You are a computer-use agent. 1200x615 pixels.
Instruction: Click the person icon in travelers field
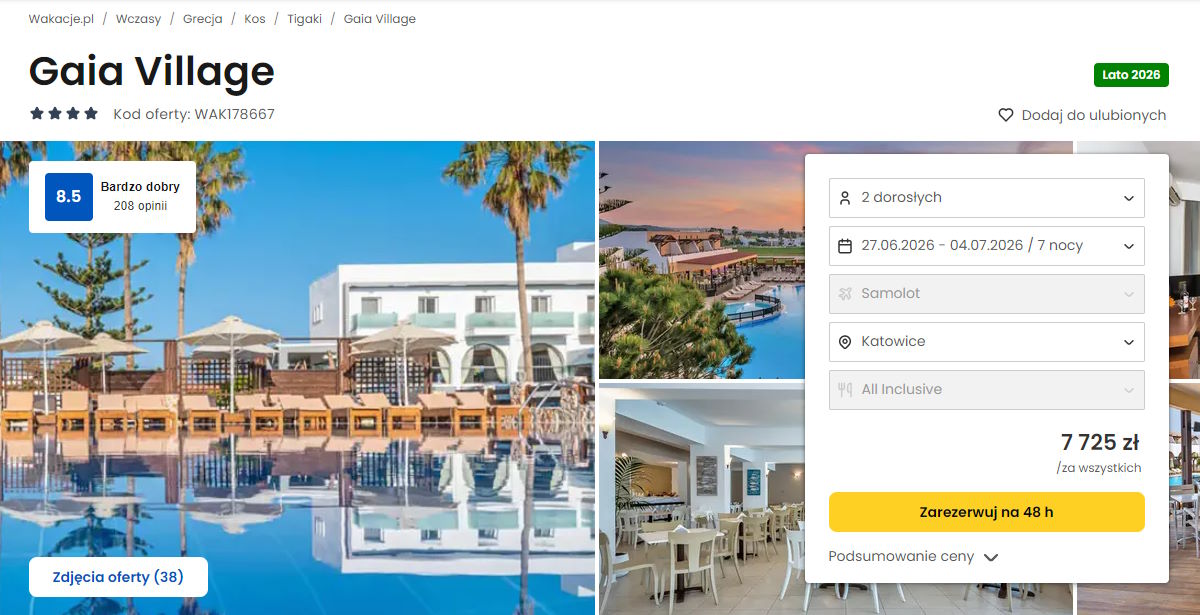click(845, 198)
